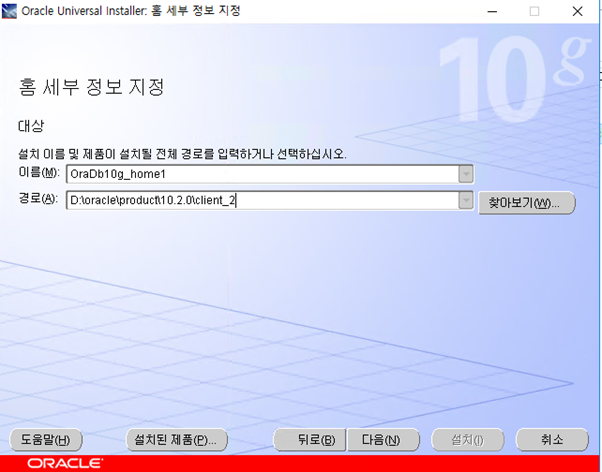Cancel installation with 취소 button

point(552,440)
